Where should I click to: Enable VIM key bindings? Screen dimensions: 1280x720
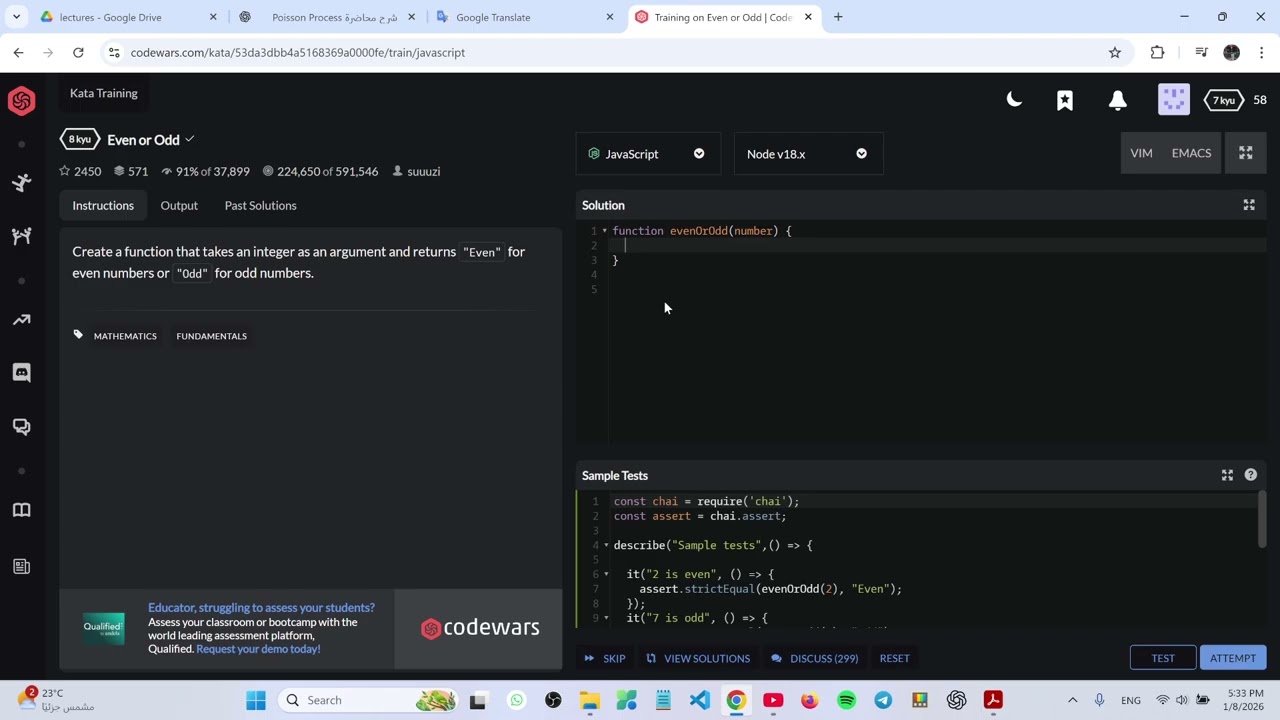point(1141,153)
